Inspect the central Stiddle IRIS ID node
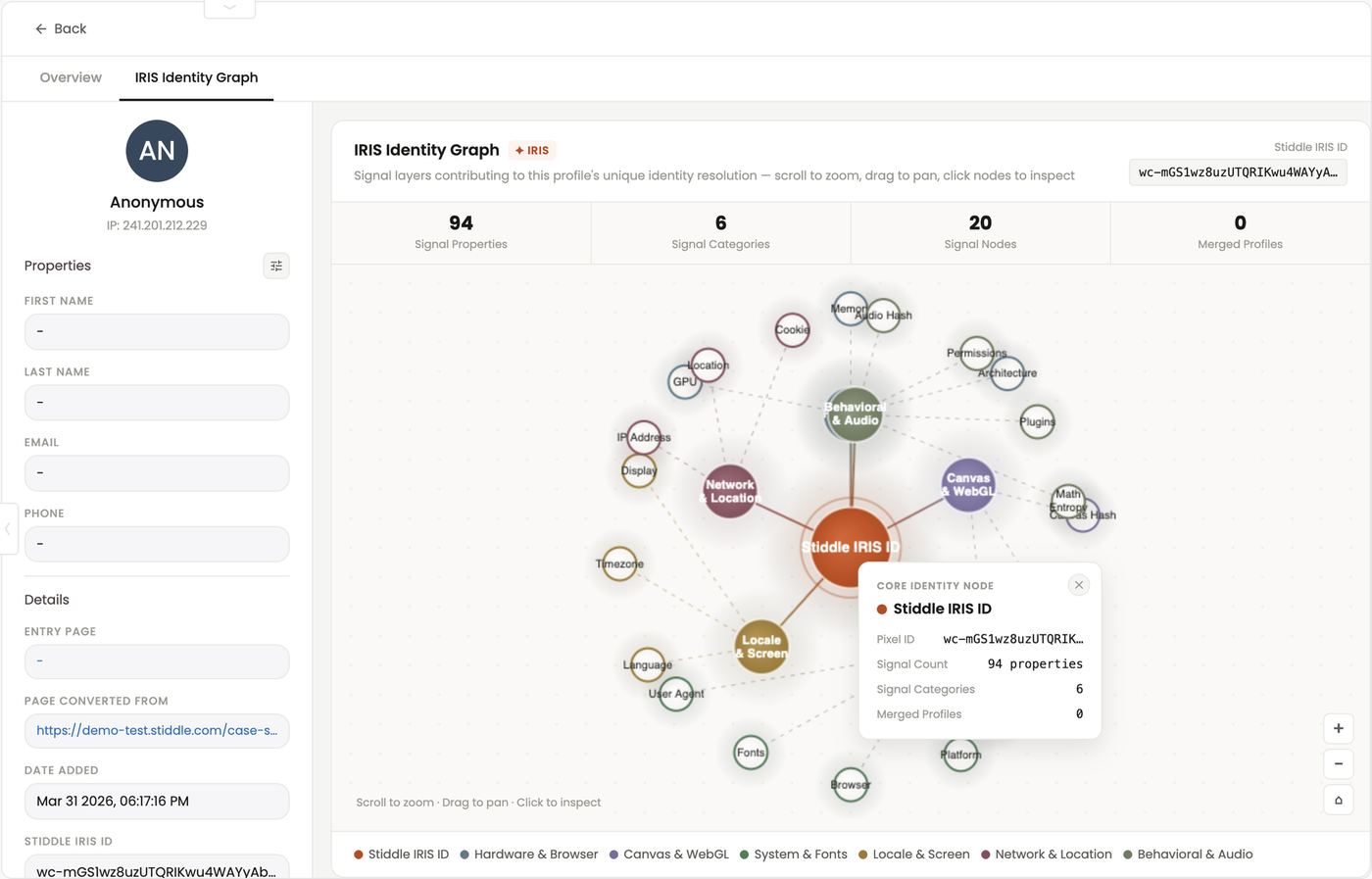This screenshot has height=879, width=1372. pyautogui.click(x=850, y=547)
